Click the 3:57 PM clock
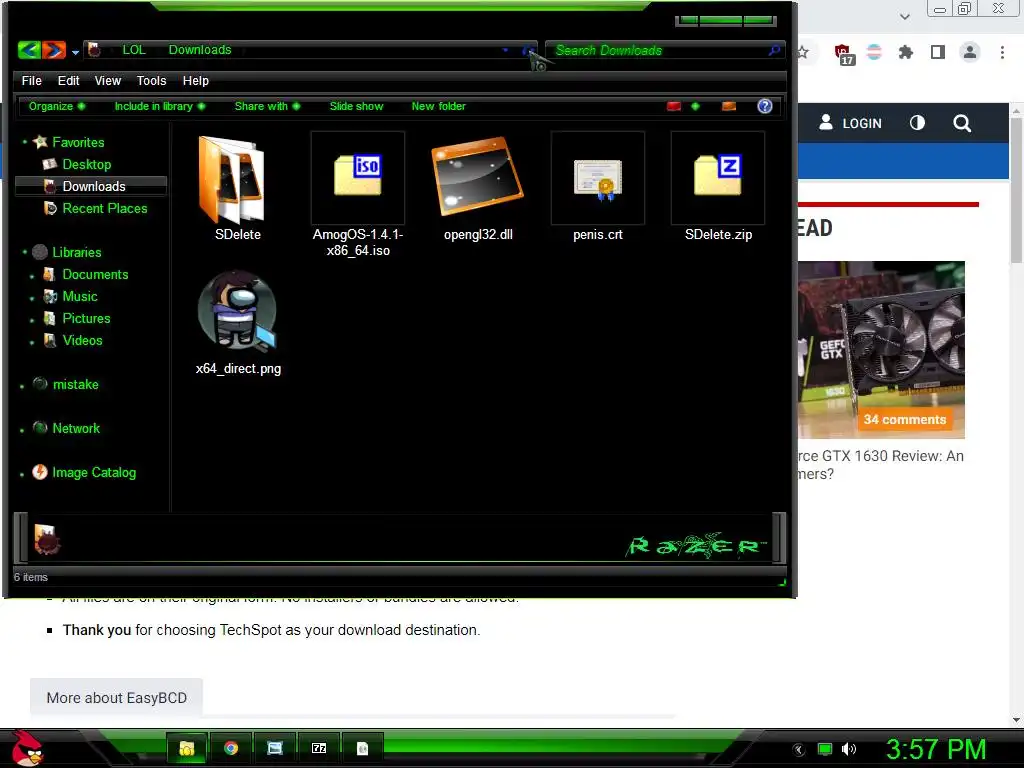1024x768 pixels. 936,749
